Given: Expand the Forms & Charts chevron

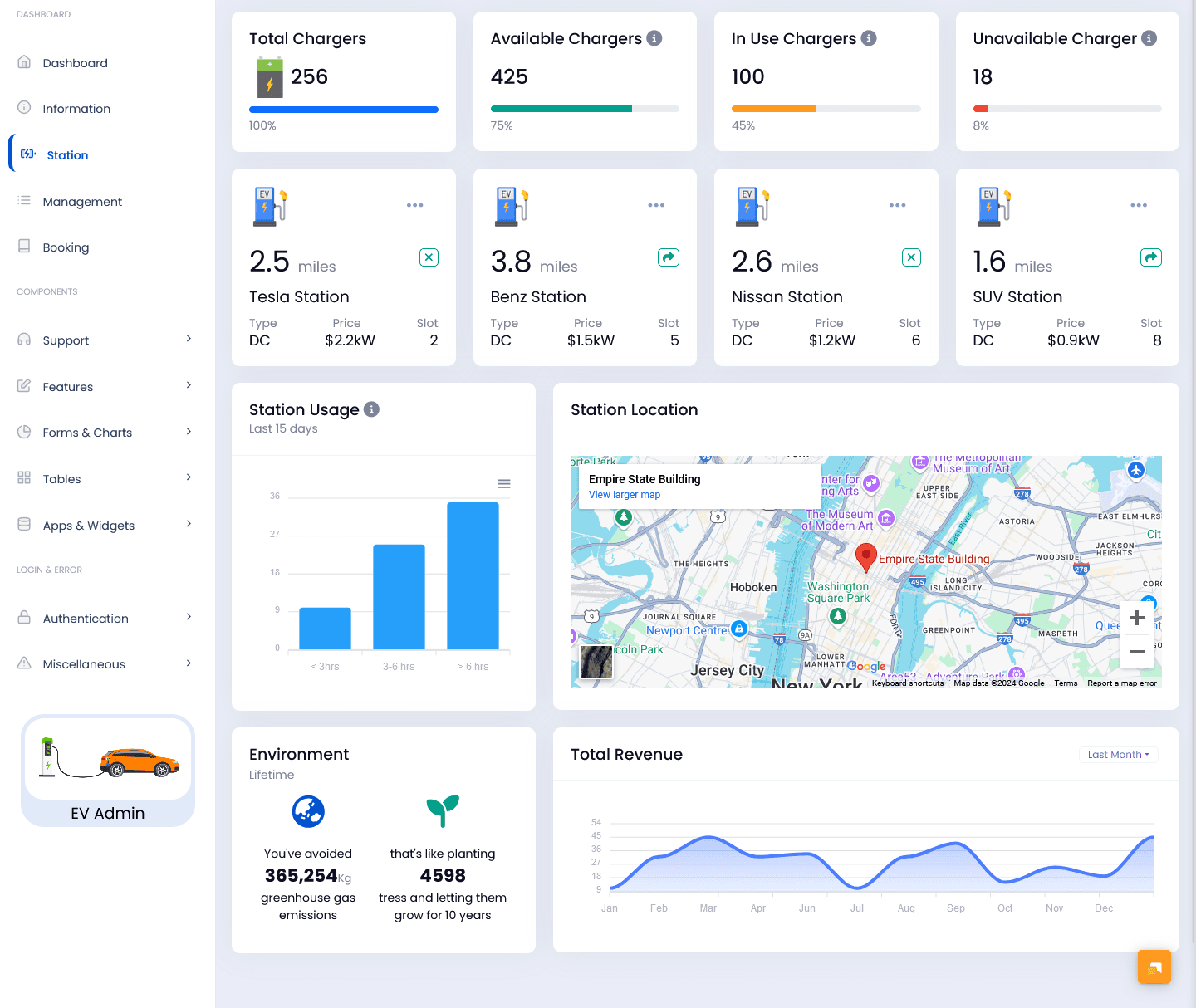Looking at the screenshot, I should tap(189, 432).
